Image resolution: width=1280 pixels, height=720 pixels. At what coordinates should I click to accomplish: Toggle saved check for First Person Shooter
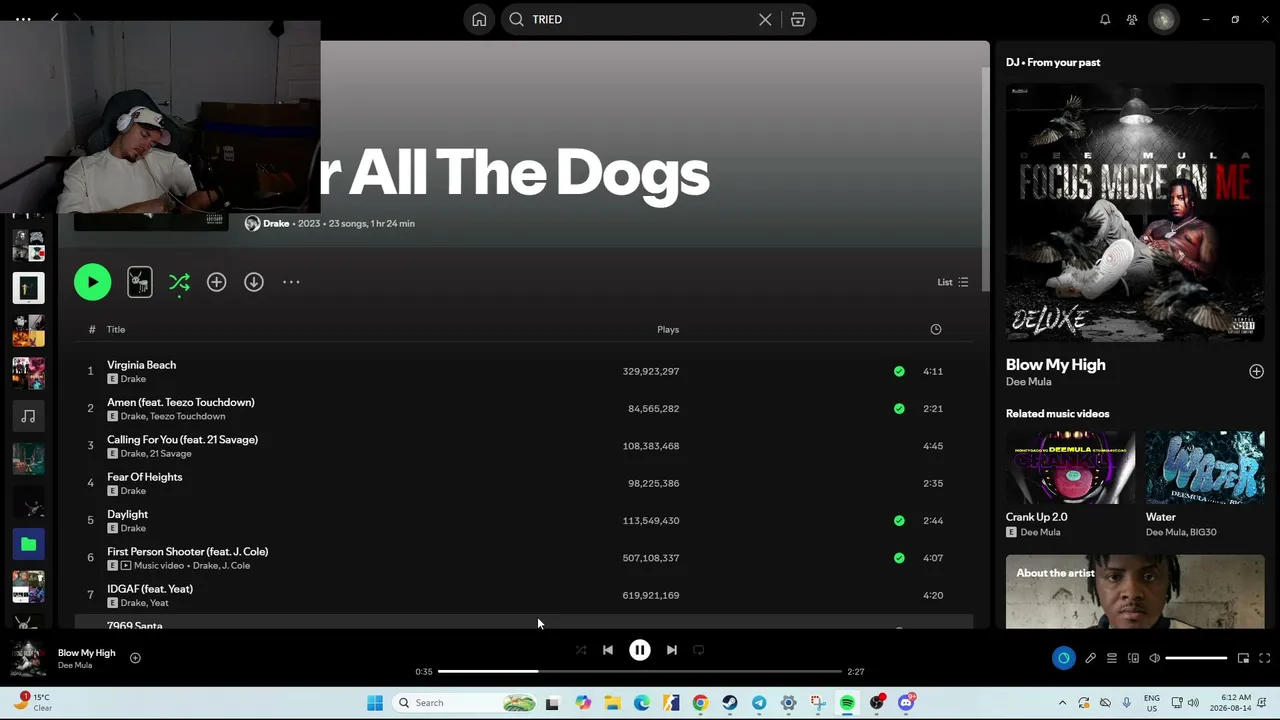click(x=899, y=558)
